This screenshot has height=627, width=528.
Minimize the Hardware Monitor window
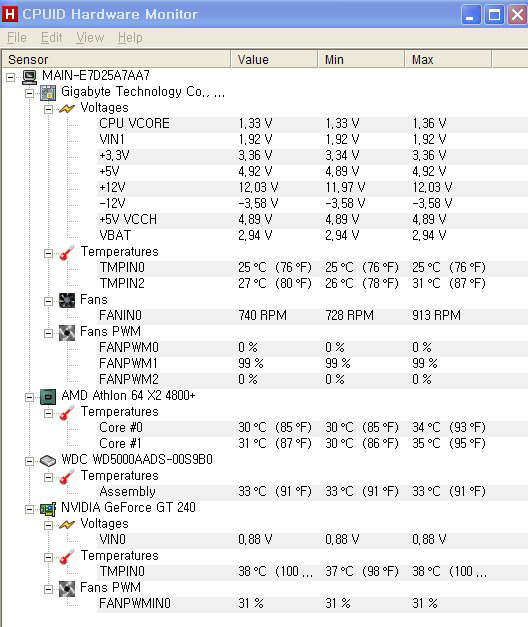coord(471,15)
